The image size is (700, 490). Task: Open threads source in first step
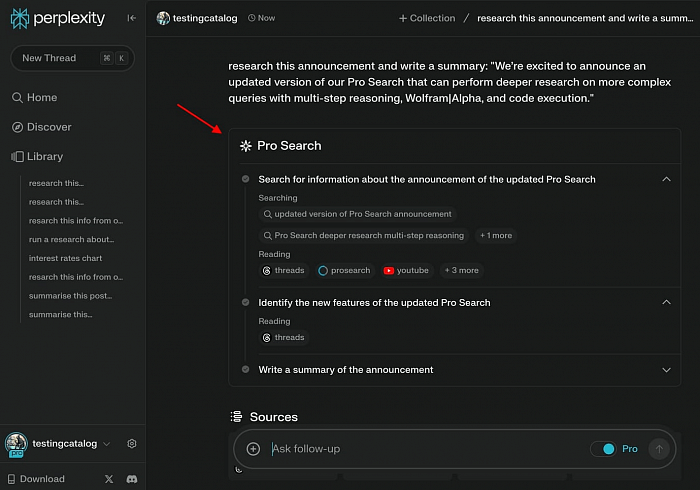tap(284, 270)
